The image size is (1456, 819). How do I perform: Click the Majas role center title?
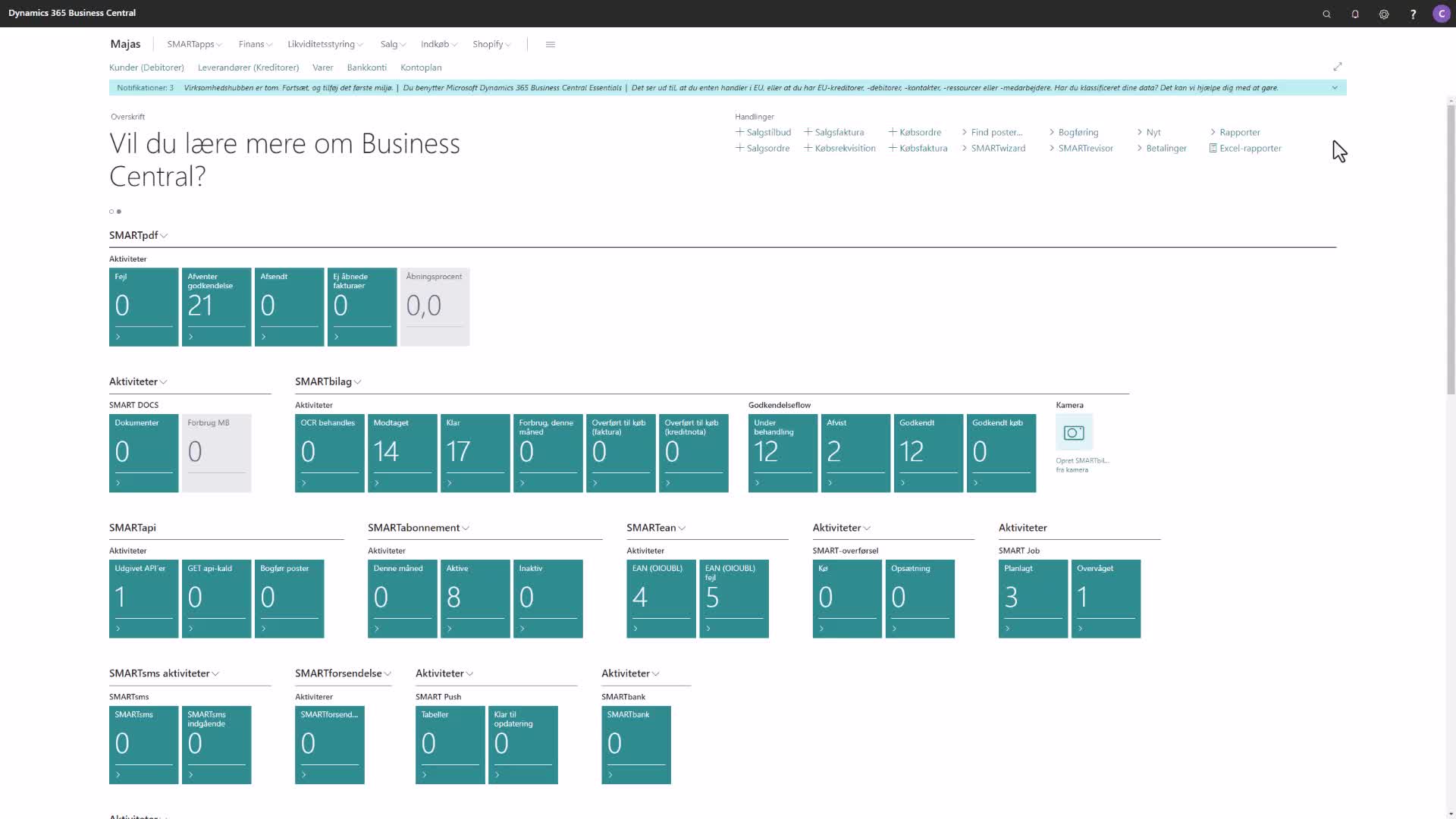click(x=125, y=44)
